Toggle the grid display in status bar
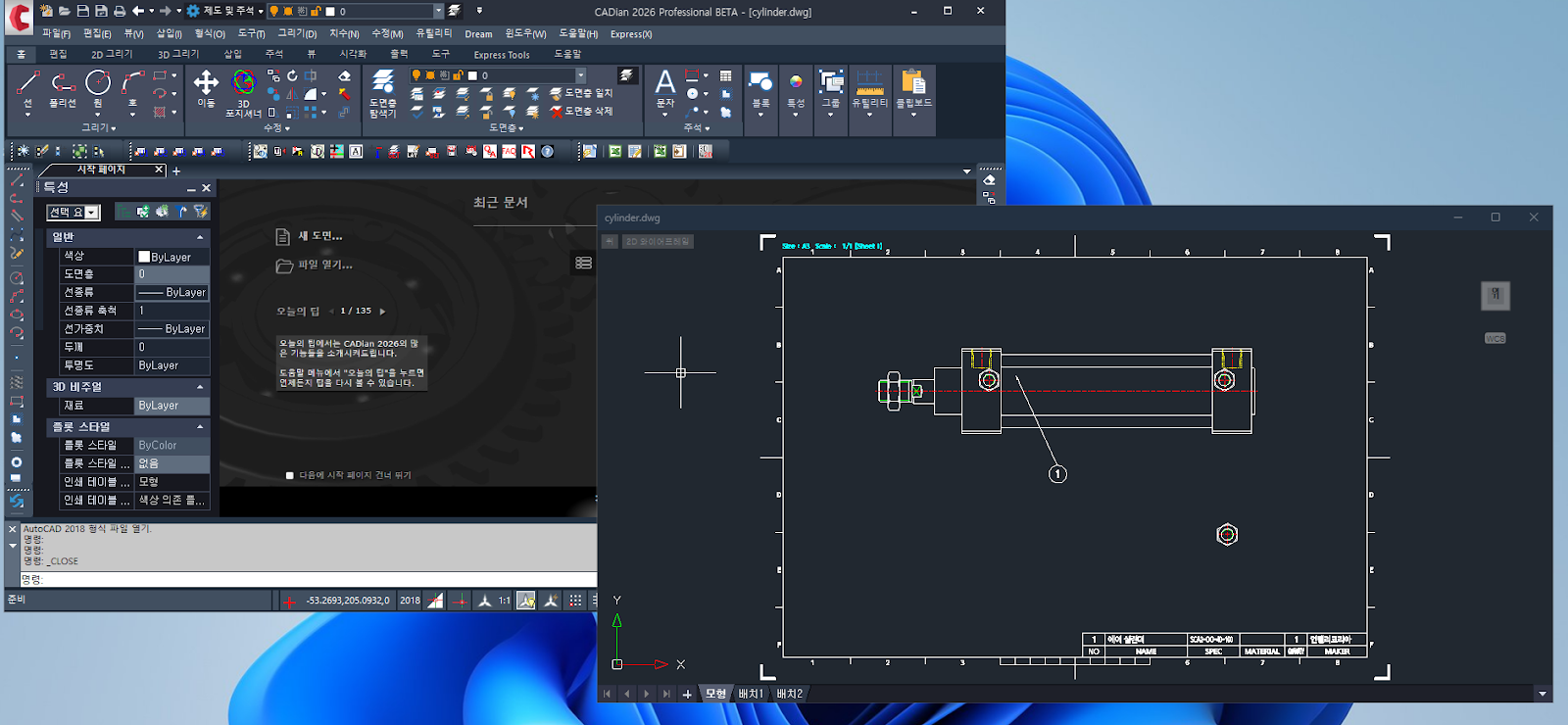 click(575, 601)
